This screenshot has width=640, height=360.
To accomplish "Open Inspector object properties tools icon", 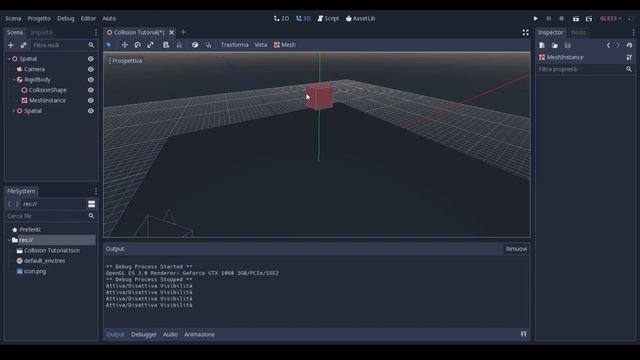I will (x=629, y=58).
